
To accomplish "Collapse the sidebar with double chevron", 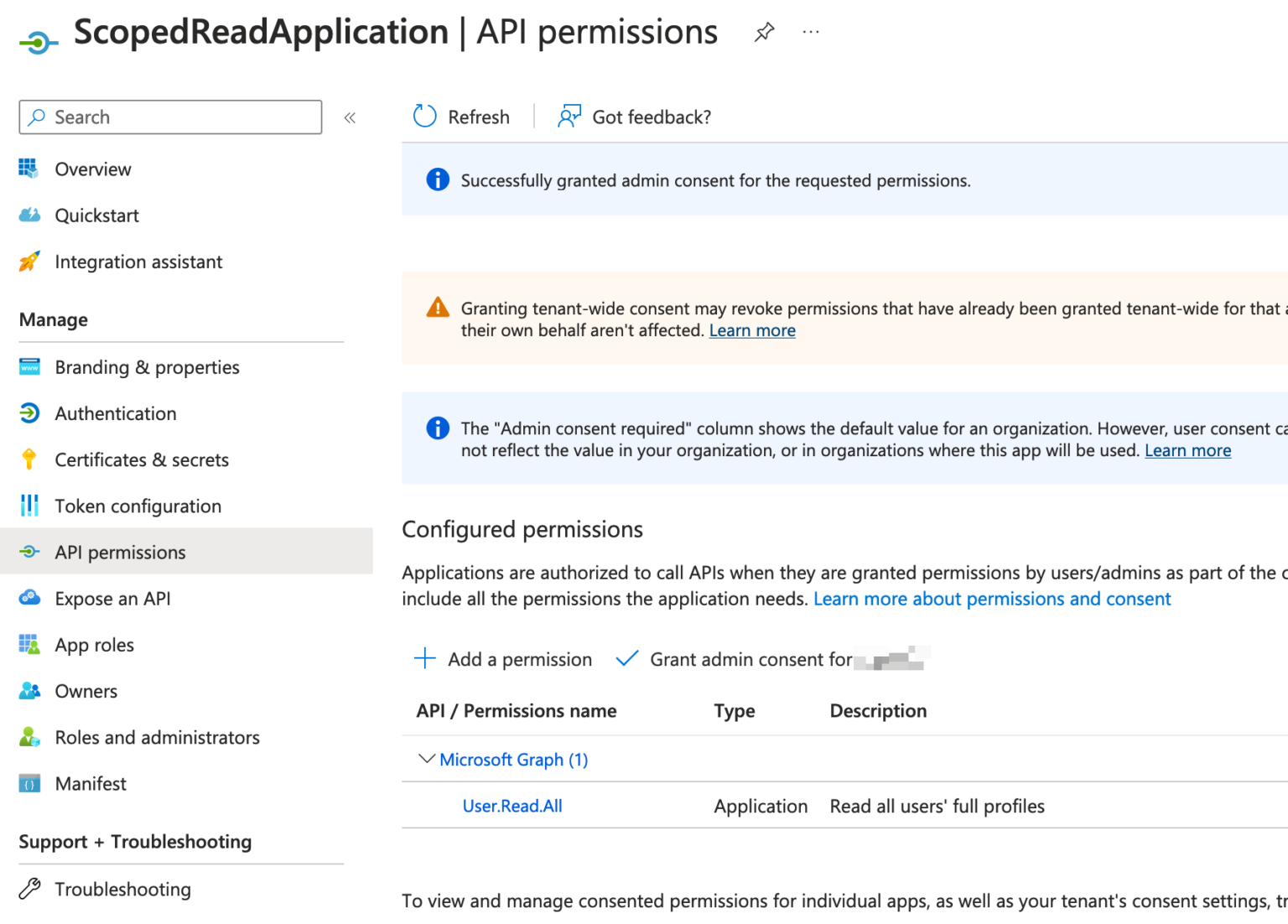I will click(x=350, y=118).
